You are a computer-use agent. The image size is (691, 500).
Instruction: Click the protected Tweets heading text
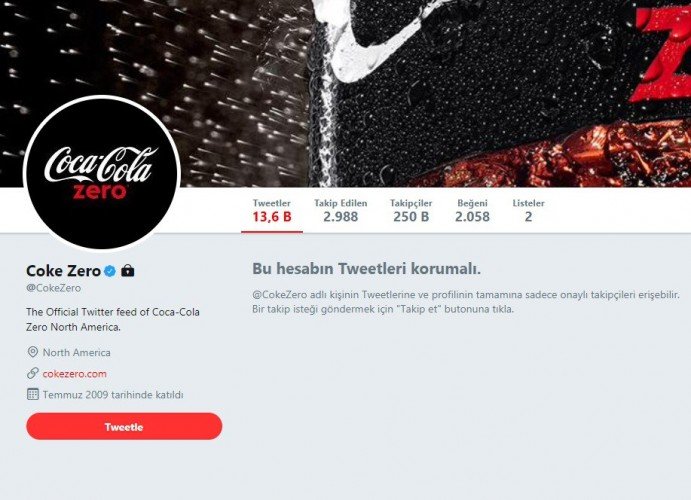(x=366, y=269)
